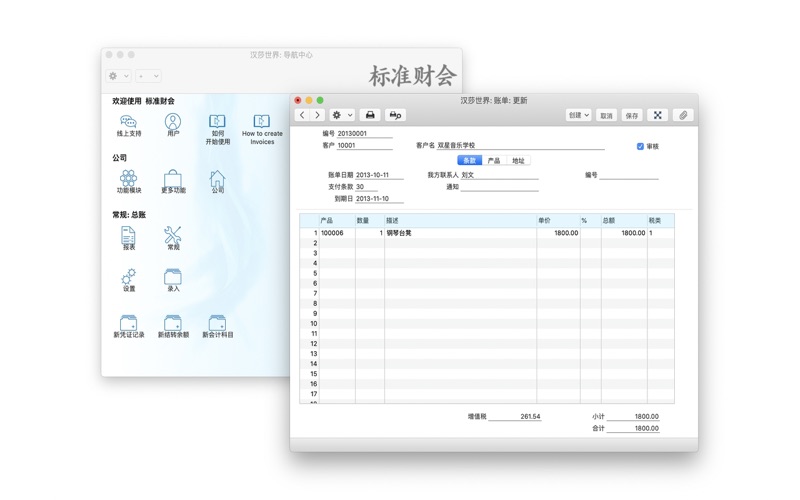Open 功能模块 modules icon

point(128,180)
